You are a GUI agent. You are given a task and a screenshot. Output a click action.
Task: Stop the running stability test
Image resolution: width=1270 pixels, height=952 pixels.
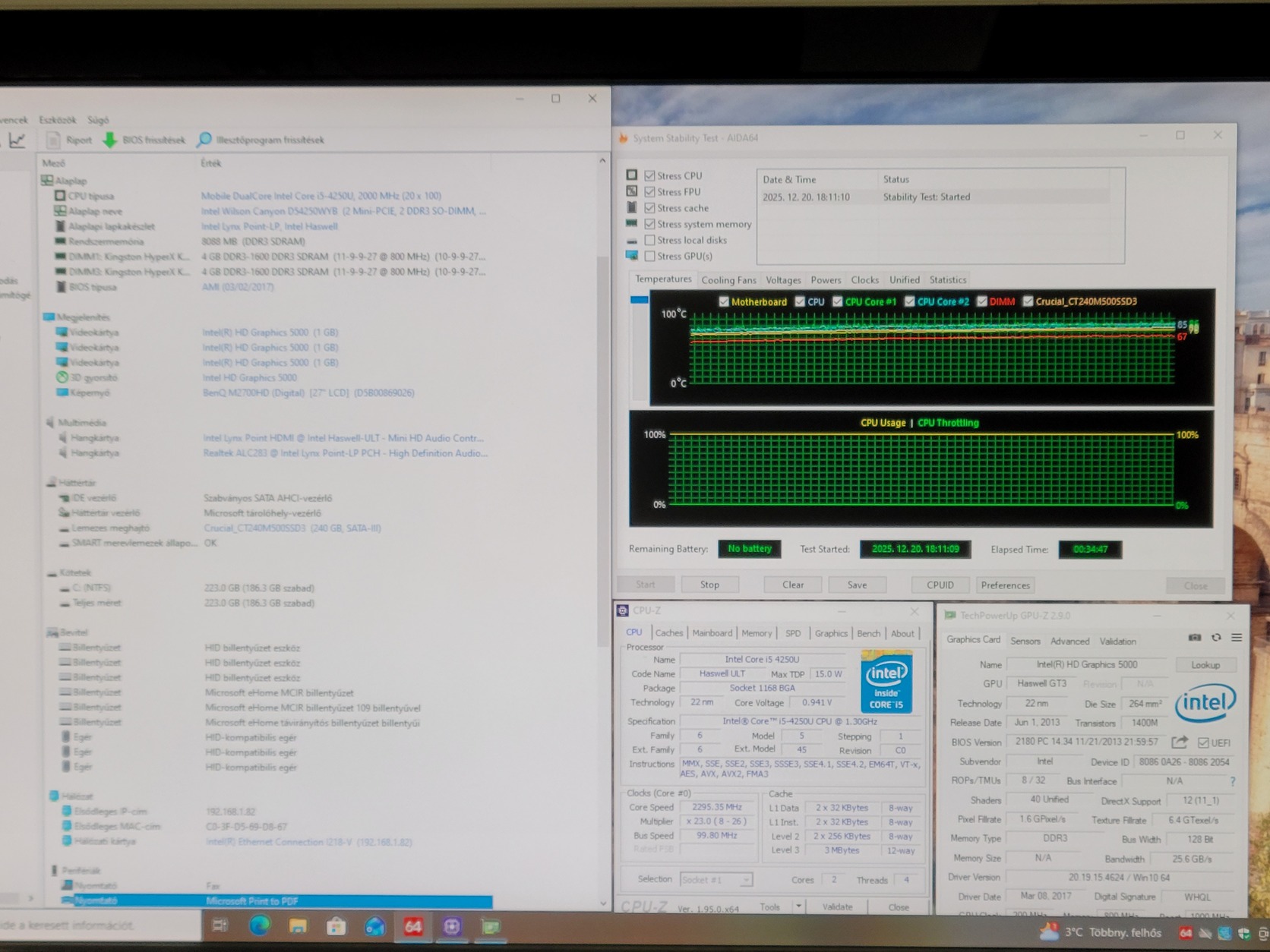pos(709,585)
